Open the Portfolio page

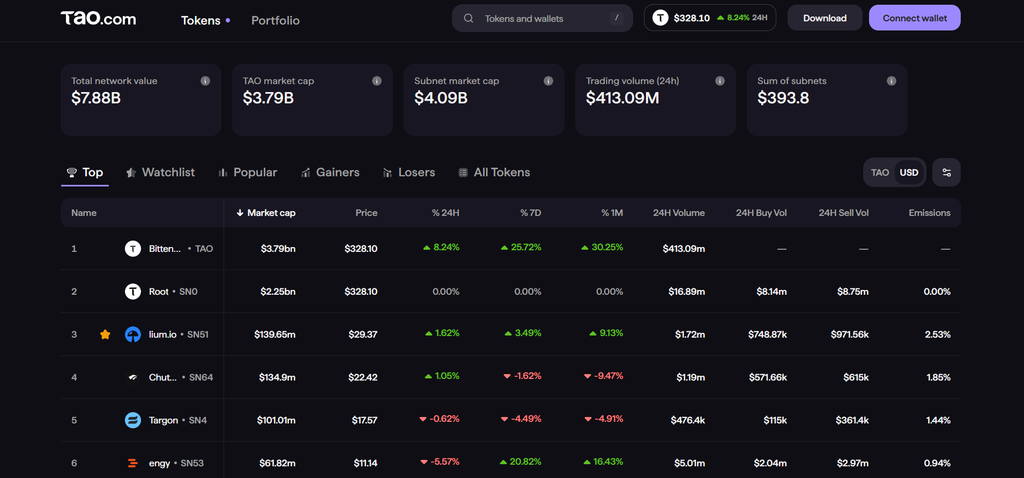click(x=276, y=20)
